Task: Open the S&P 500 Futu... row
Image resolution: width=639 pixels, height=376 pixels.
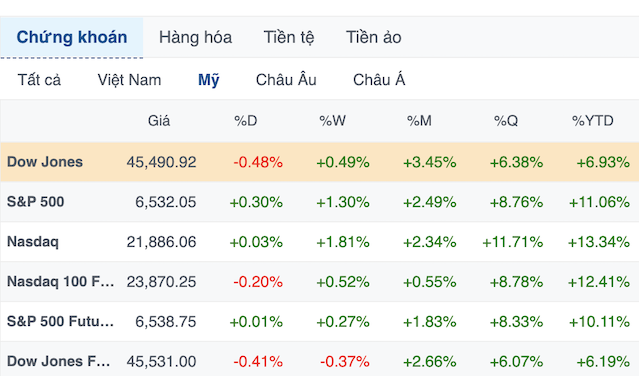Action: point(320,321)
